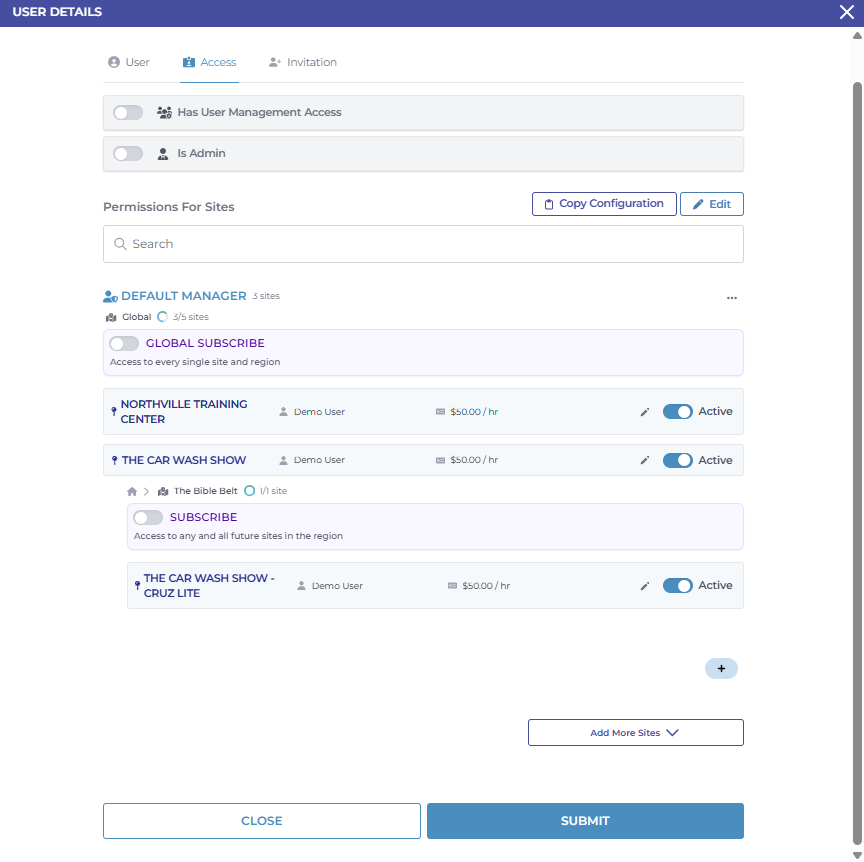Disable Active toggle for Northville Training Center
The height and width of the screenshot is (862, 864).
point(678,412)
